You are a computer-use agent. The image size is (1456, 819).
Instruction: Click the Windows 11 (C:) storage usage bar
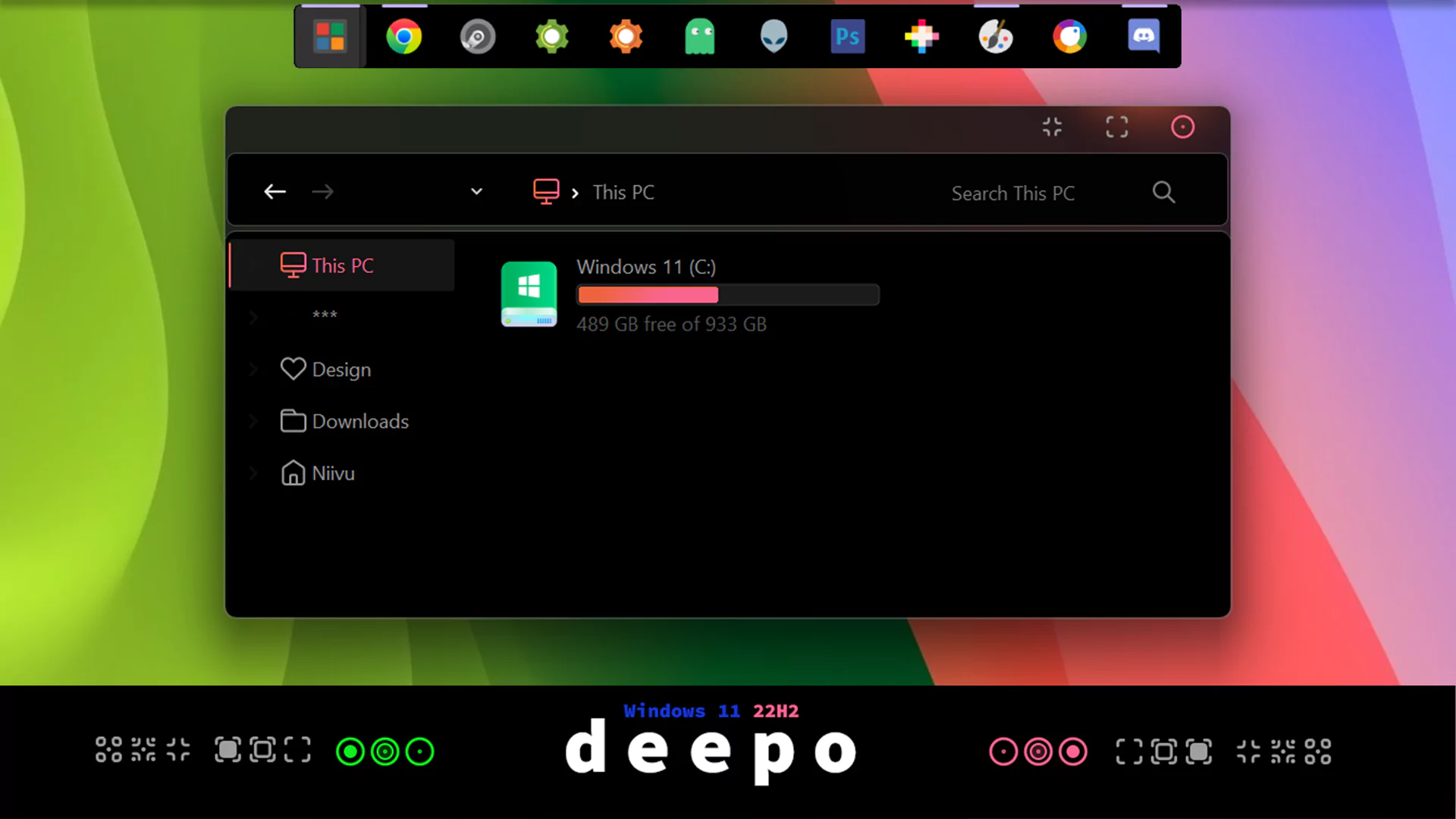click(x=726, y=295)
